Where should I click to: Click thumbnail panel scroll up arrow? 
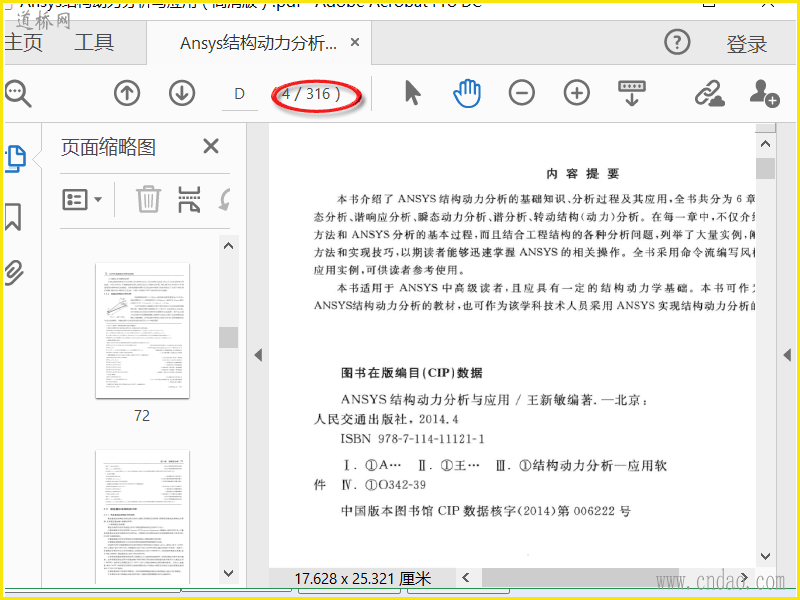click(x=229, y=246)
